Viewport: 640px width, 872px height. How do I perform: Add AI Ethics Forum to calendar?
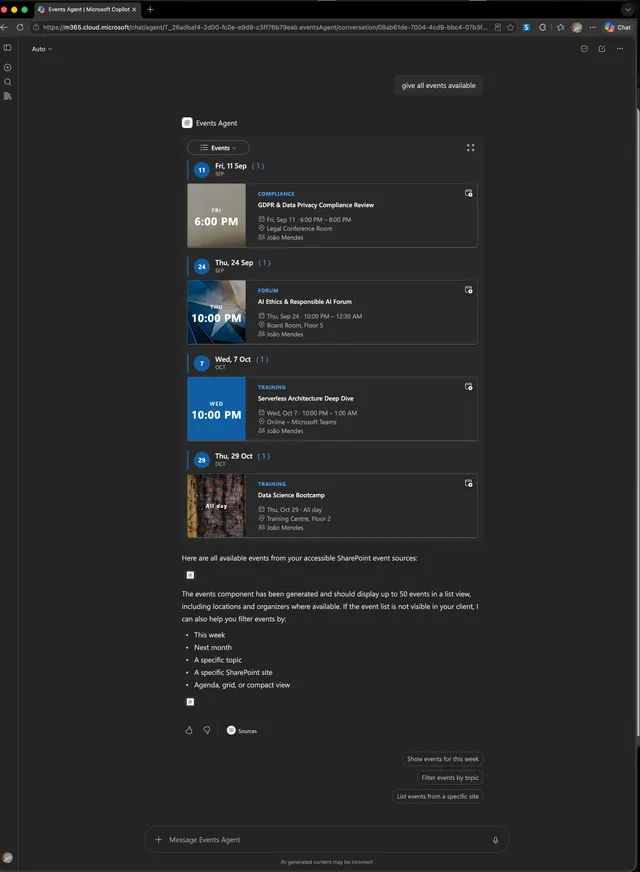pos(469,290)
